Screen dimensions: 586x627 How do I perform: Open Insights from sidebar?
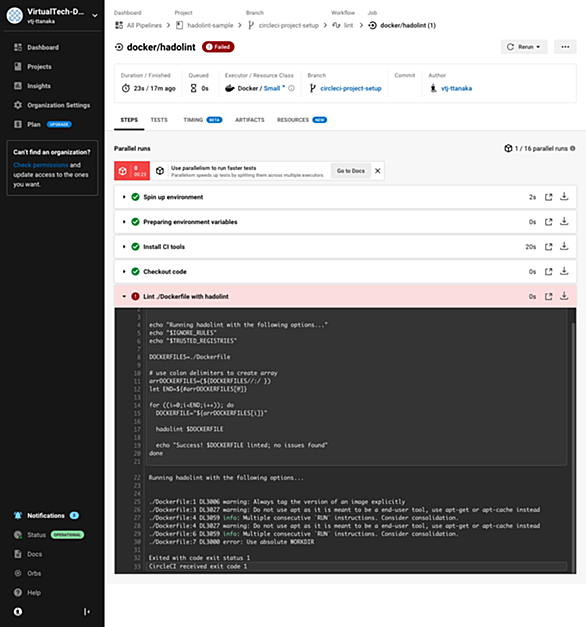tap(39, 86)
